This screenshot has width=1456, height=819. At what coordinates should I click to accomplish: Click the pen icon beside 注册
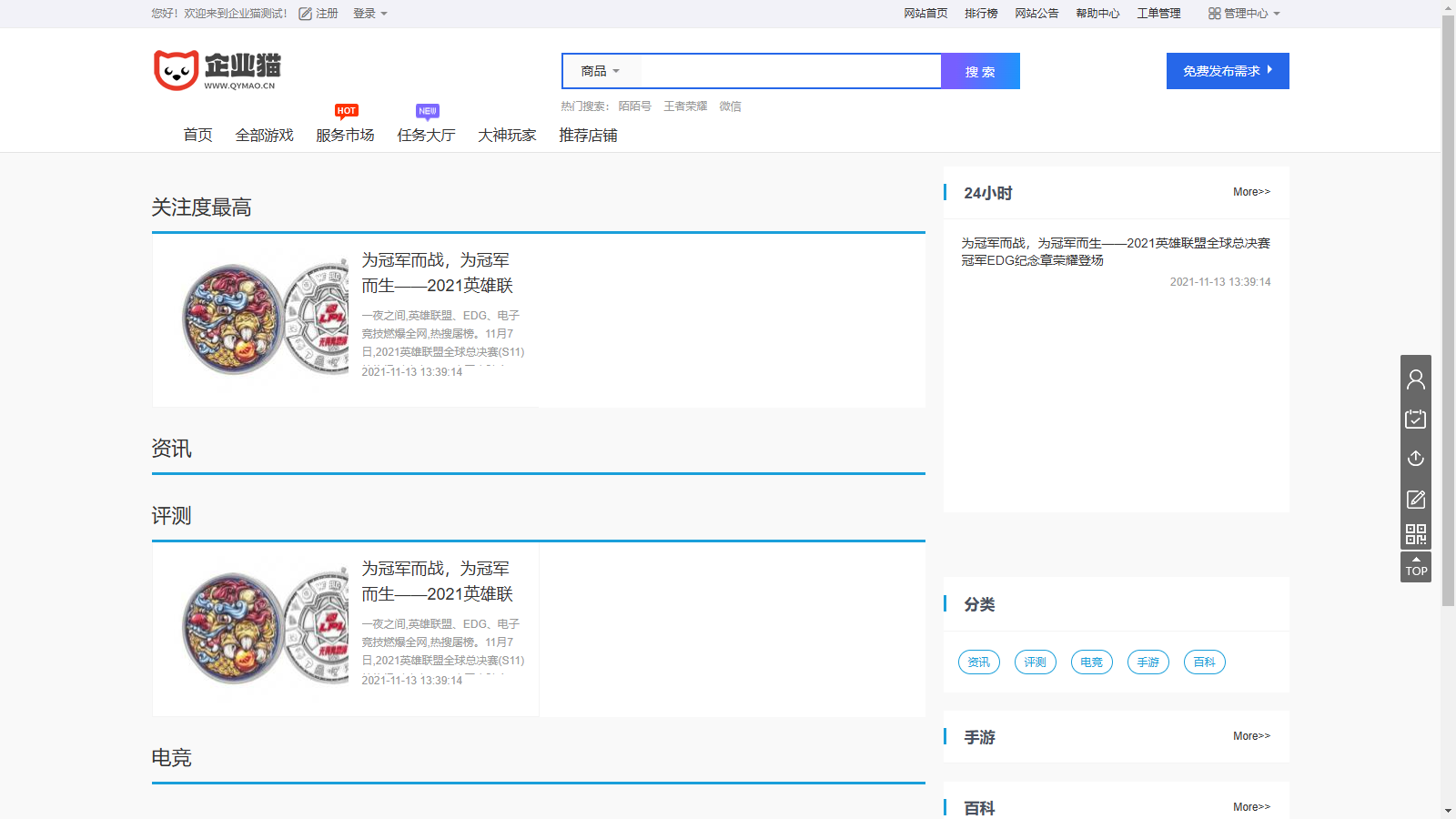point(304,13)
